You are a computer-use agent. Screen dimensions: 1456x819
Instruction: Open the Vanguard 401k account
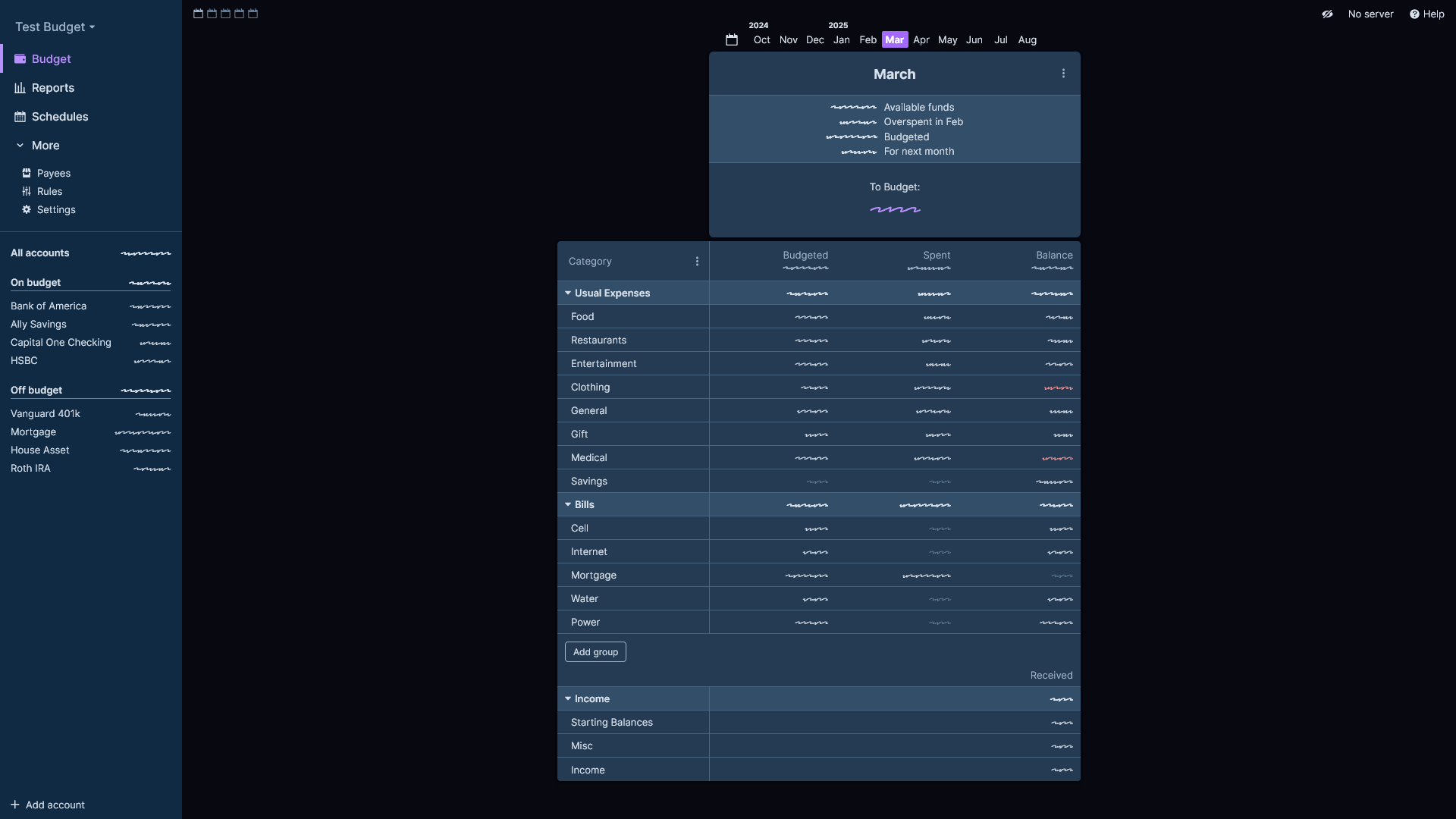[91, 414]
